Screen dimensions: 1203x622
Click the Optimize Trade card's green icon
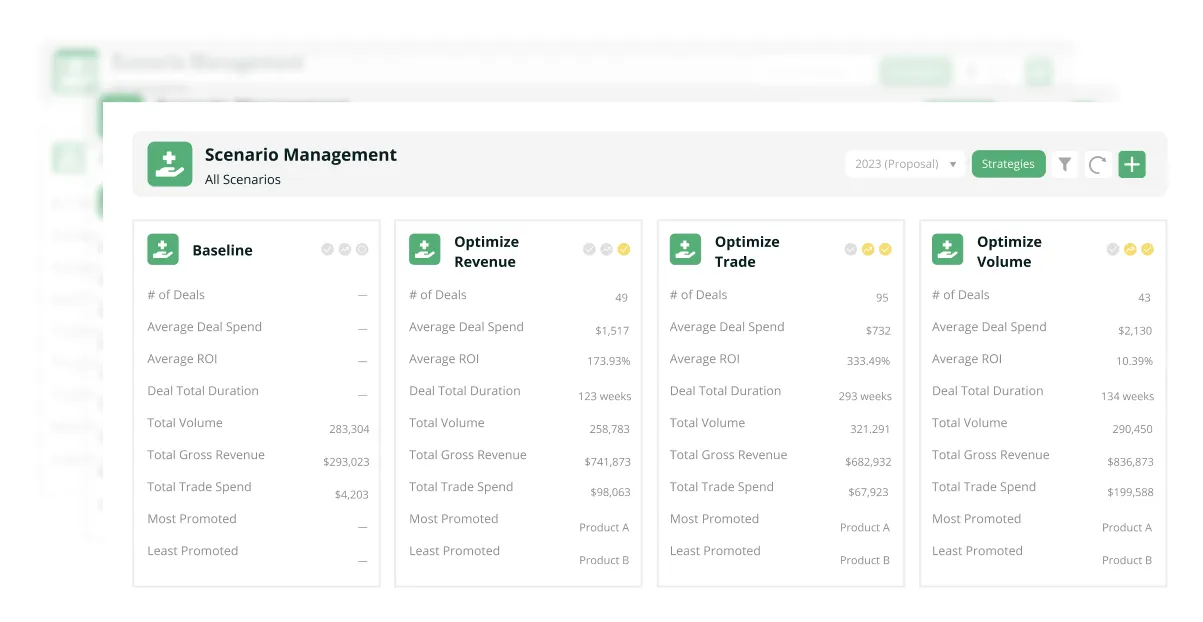pyautogui.click(x=686, y=250)
